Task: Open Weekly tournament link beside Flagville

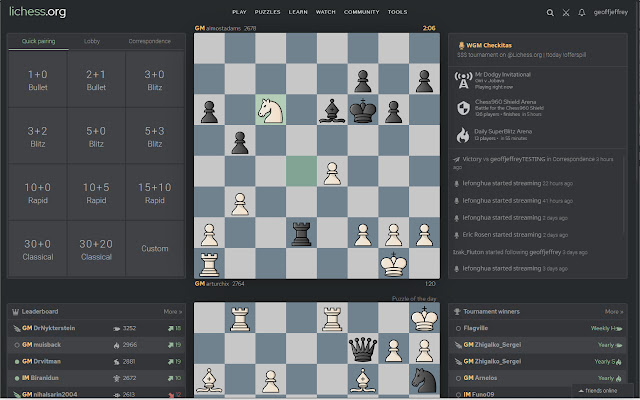Action: pos(606,328)
